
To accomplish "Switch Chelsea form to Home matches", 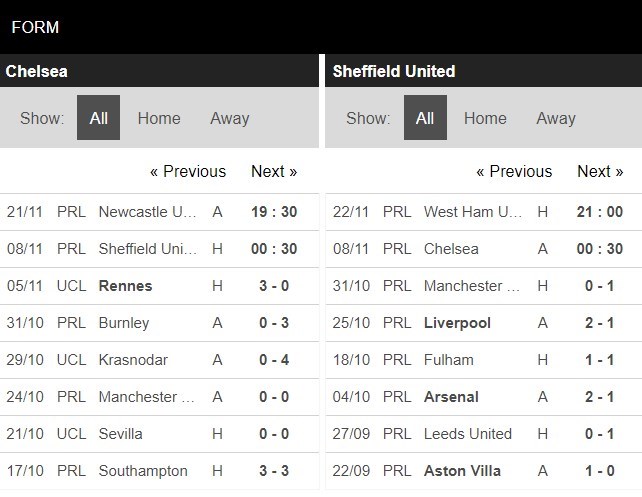I will pyautogui.click(x=159, y=118).
